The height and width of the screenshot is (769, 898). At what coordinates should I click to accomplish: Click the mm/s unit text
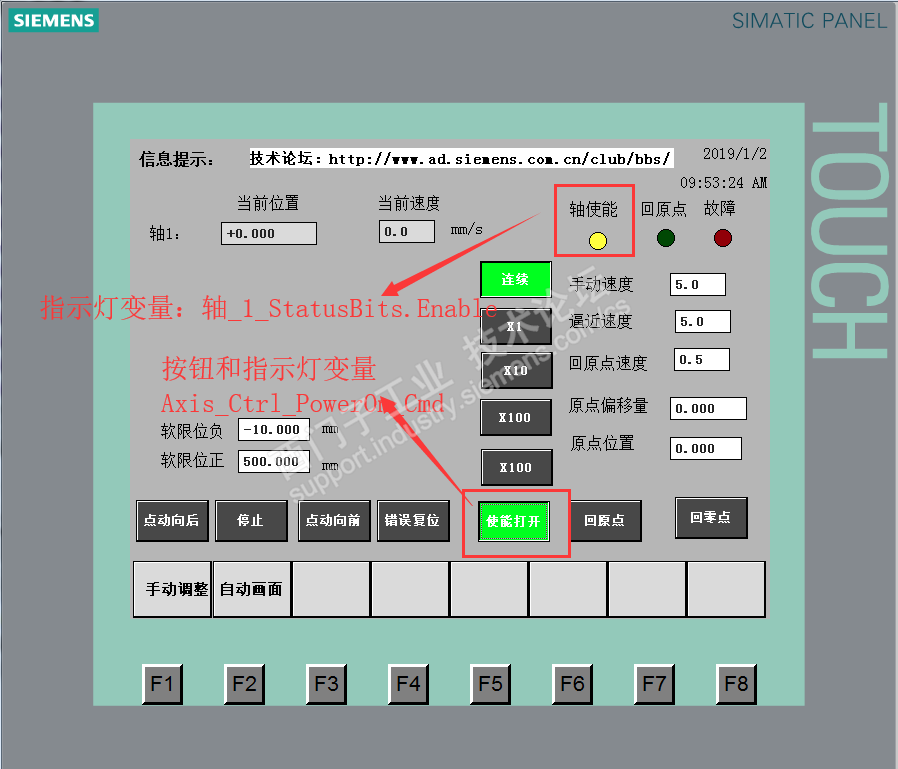(466, 230)
